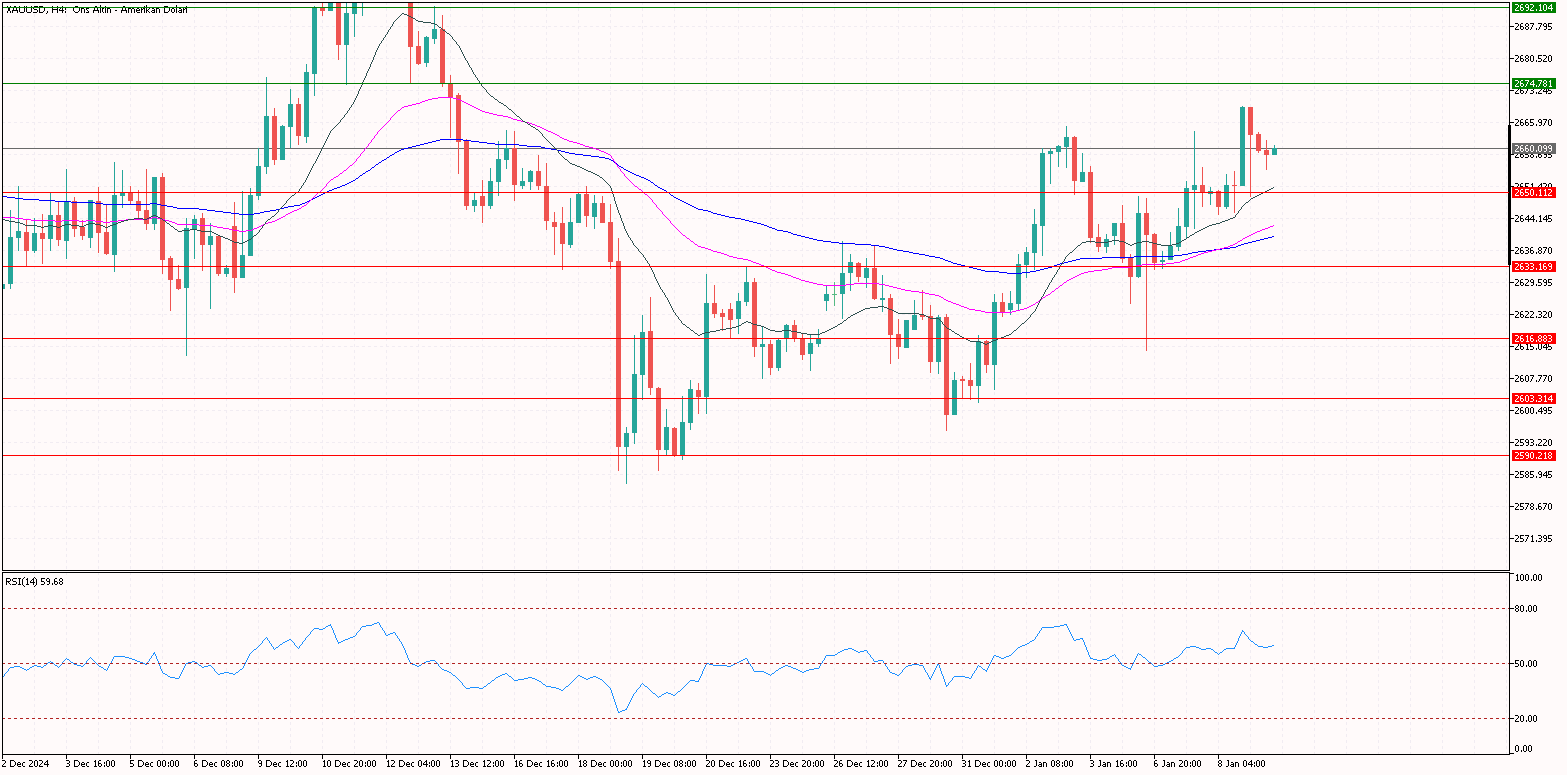Click the 2578.670 price axis value
The height and width of the screenshot is (775, 1567).
click(x=1533, y=507)
